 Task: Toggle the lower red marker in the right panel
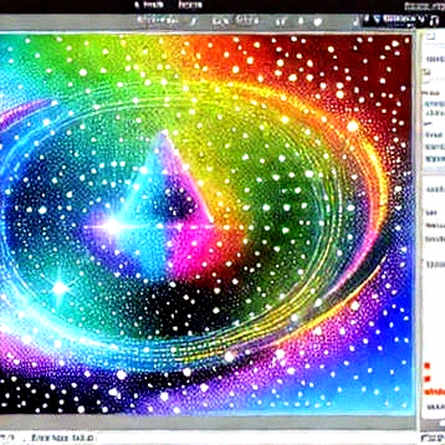pos(427,379)
